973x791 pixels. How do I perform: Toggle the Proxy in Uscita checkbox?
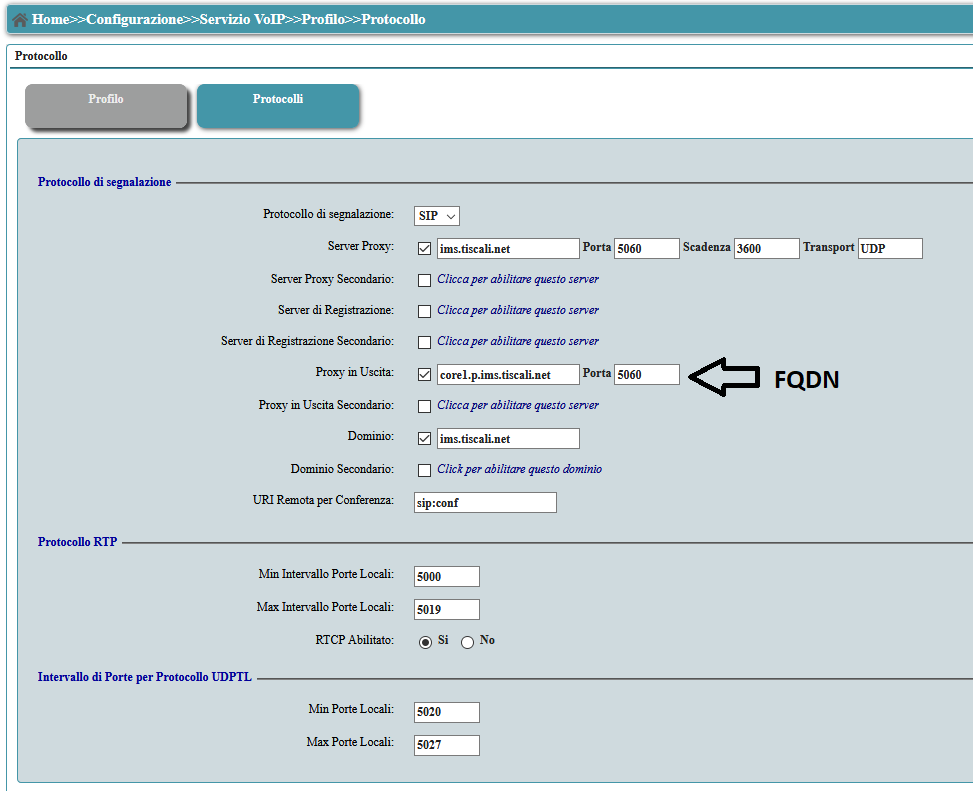tap(424, 375)
